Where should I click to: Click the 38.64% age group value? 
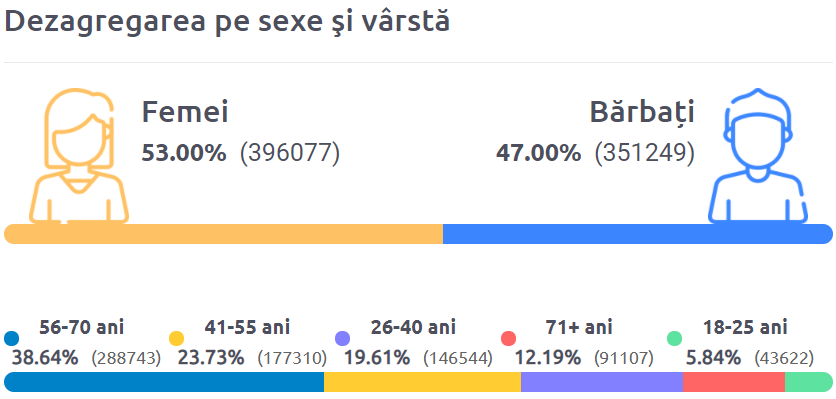point(45,358)
